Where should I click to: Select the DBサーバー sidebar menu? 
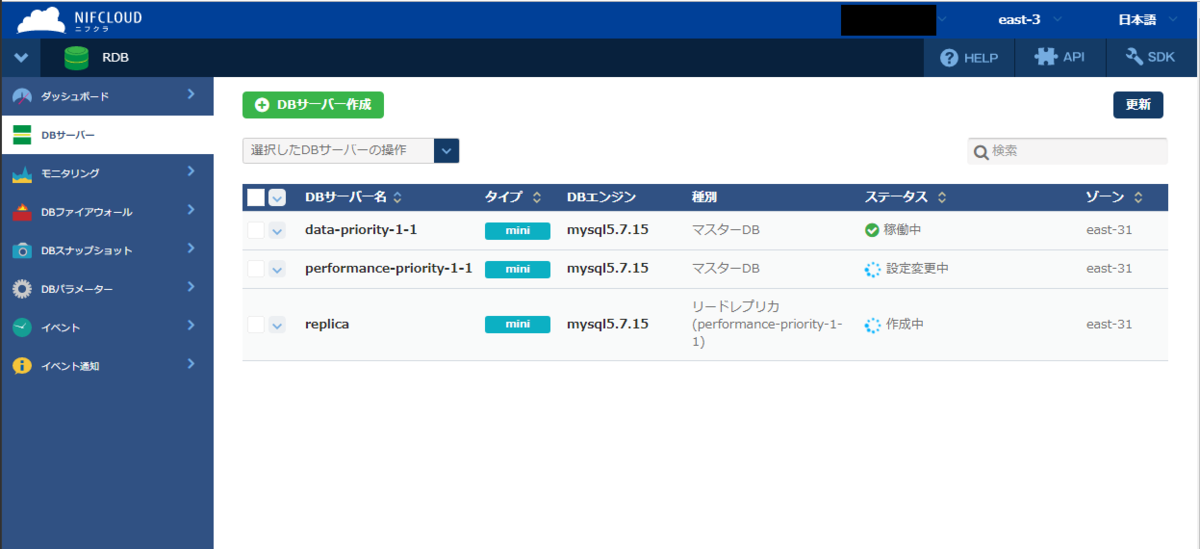[107, 135]
